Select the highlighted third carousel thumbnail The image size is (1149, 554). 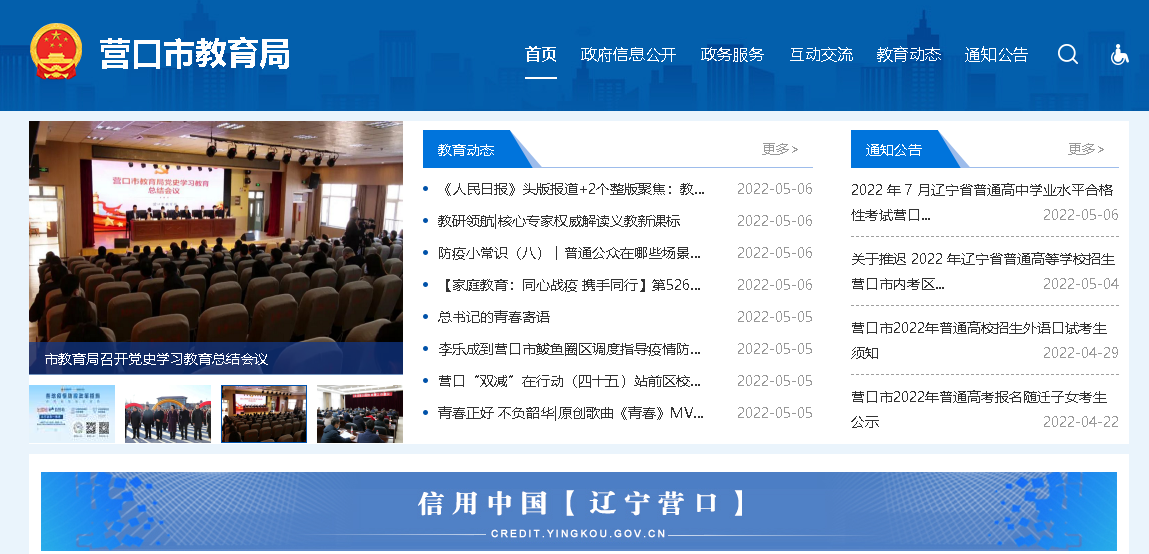[264, 413]
